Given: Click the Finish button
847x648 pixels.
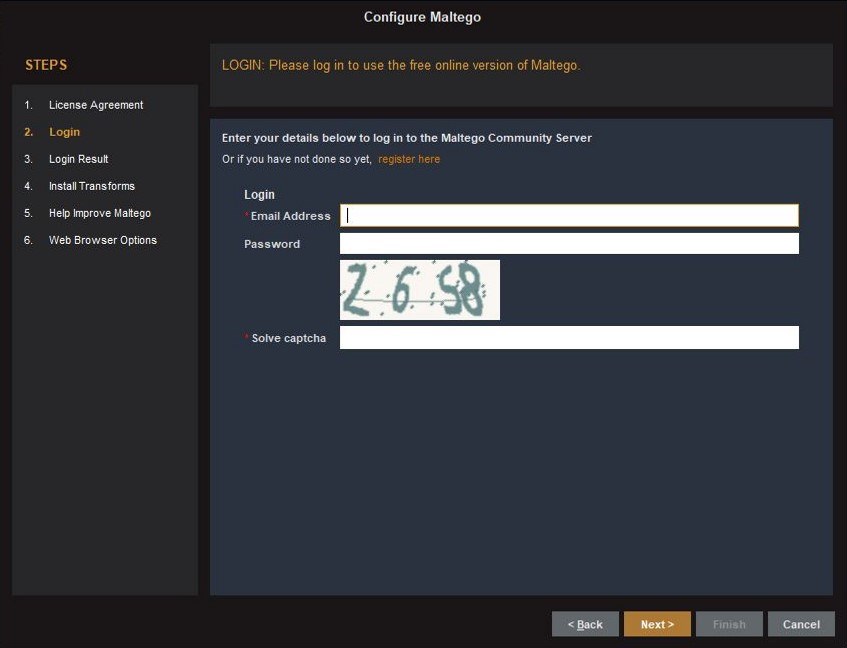Looking at the screenshot, I should tap(729, 623).
